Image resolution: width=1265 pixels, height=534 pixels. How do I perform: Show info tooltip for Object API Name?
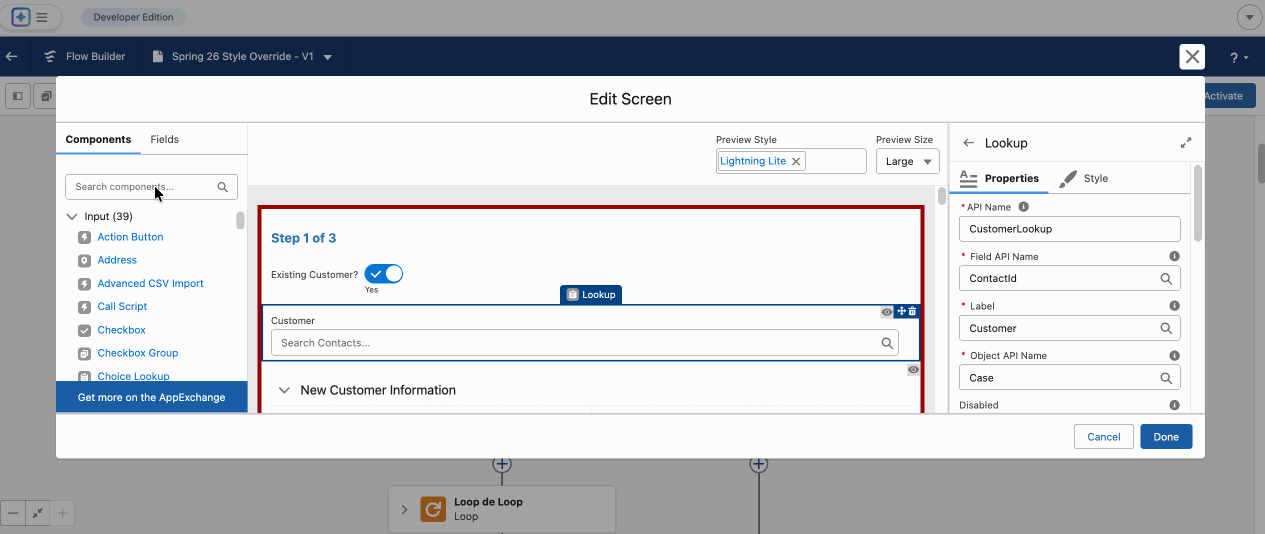coord(1174,355)
